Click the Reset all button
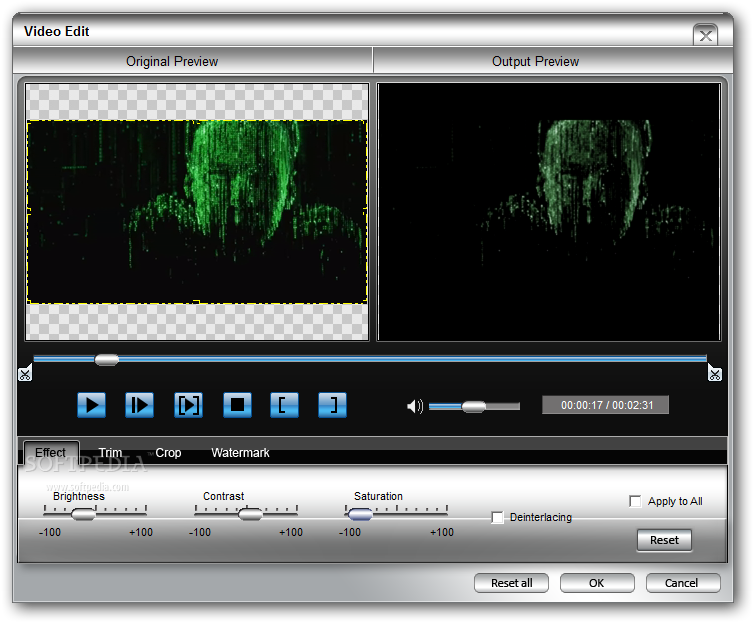Image resolution: width=754 pixels, height=623 pixels. [x=511, y=583]
